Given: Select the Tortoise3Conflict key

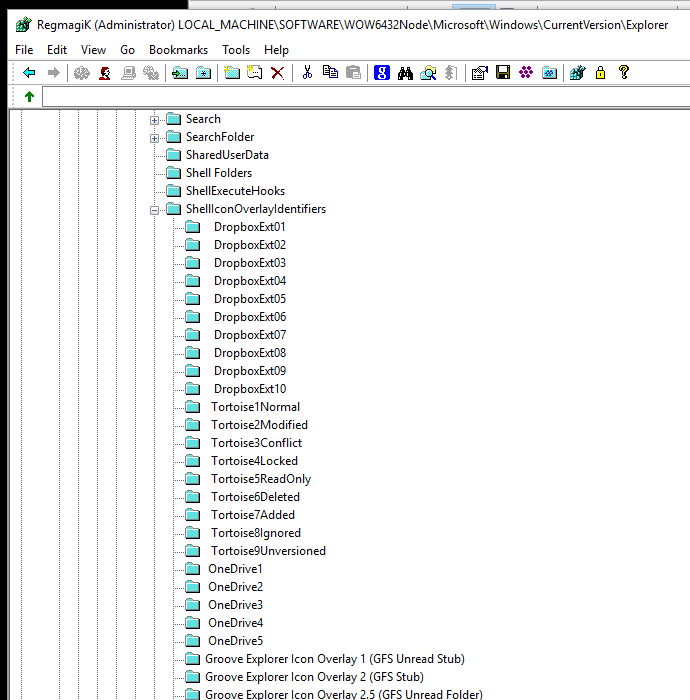Looking at the screenshot, I should tap(257, 443).
